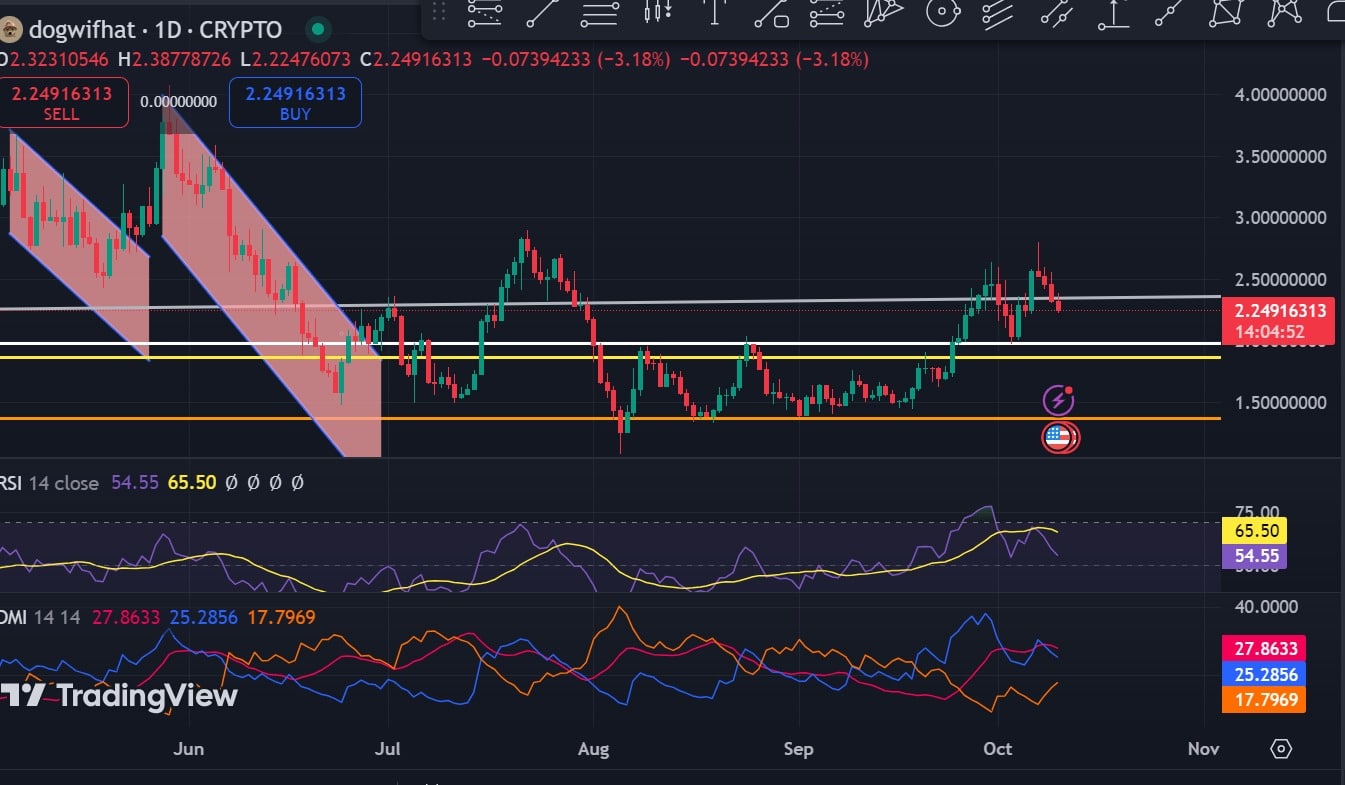1345x785 pixels.
Task: Click the Oct label on time axis
Action: (998, 749)
